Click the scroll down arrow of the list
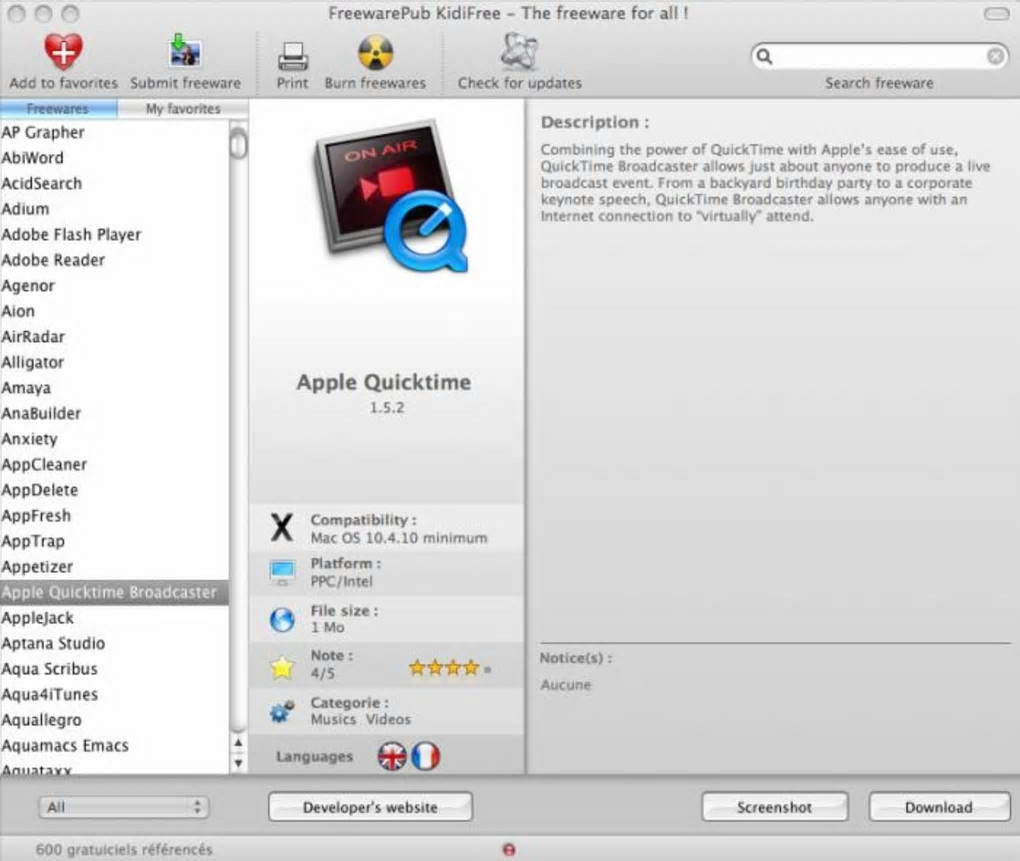The image size is (1020, 861). click(x=239, y=763)
